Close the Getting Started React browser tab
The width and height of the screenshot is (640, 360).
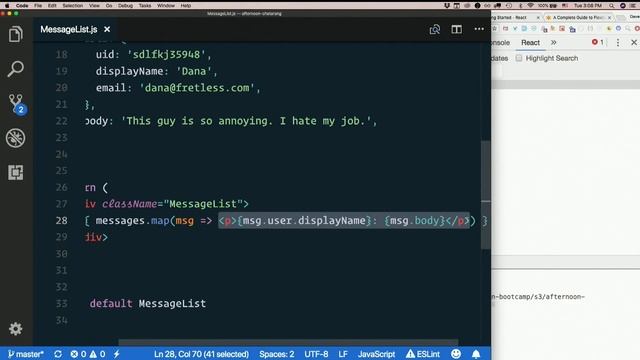pyautogui.click(x=538, y=18)
